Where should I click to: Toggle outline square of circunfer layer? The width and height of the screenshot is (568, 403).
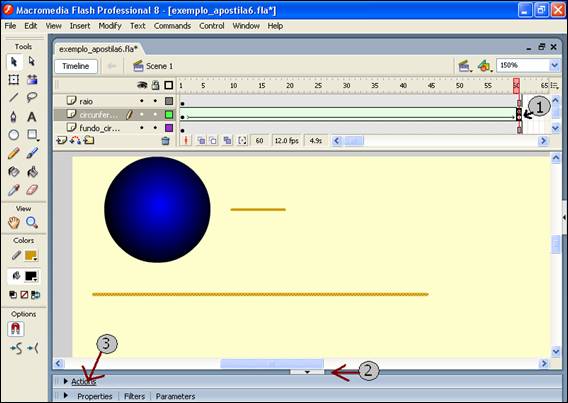coord(169,114)
